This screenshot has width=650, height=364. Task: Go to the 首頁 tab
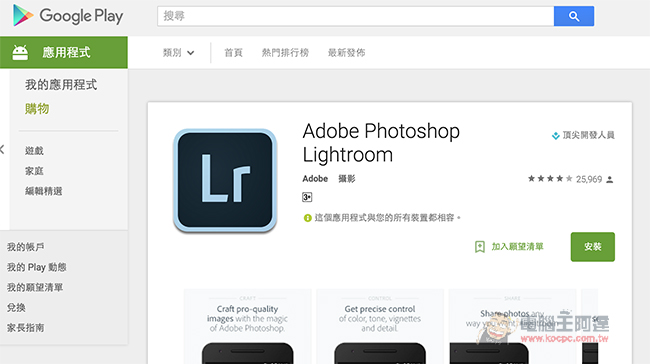coord(233,53)
